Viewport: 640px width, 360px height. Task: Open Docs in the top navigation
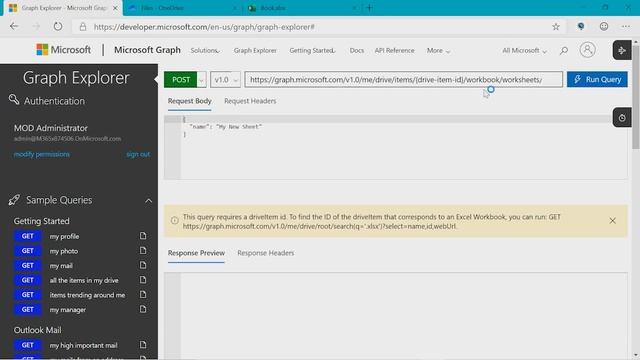coord(357,51)
